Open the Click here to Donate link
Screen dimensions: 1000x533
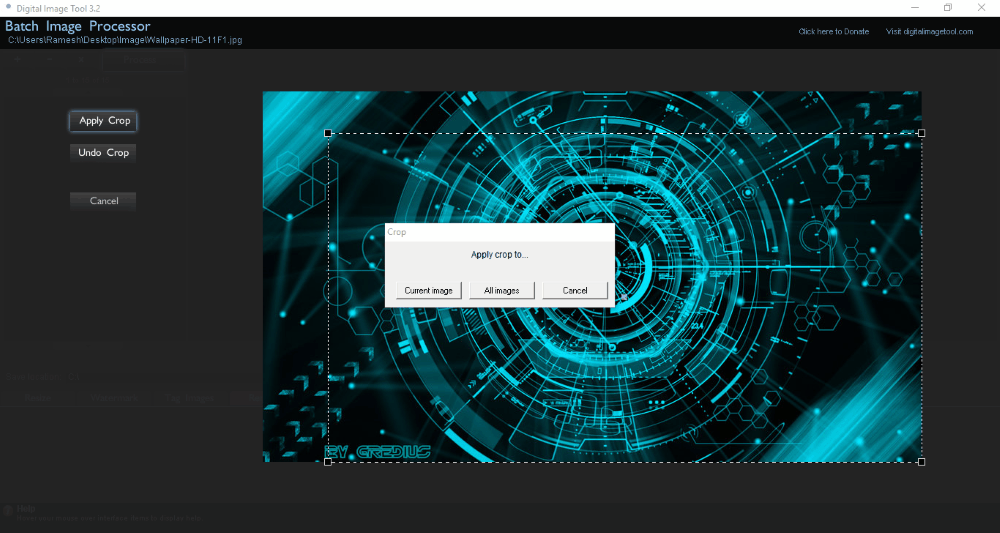(x=834, y=31)
